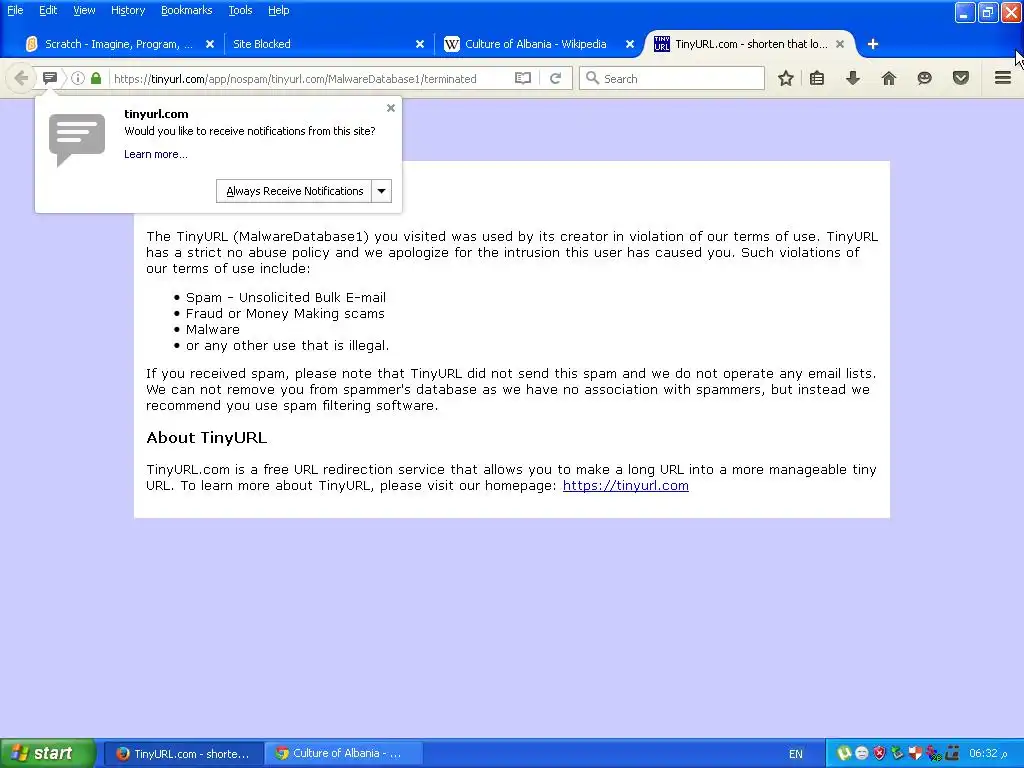Show bookmarks list icon
The height and width of the screenshot is (768, 1024).
click(x=817, y=78)
